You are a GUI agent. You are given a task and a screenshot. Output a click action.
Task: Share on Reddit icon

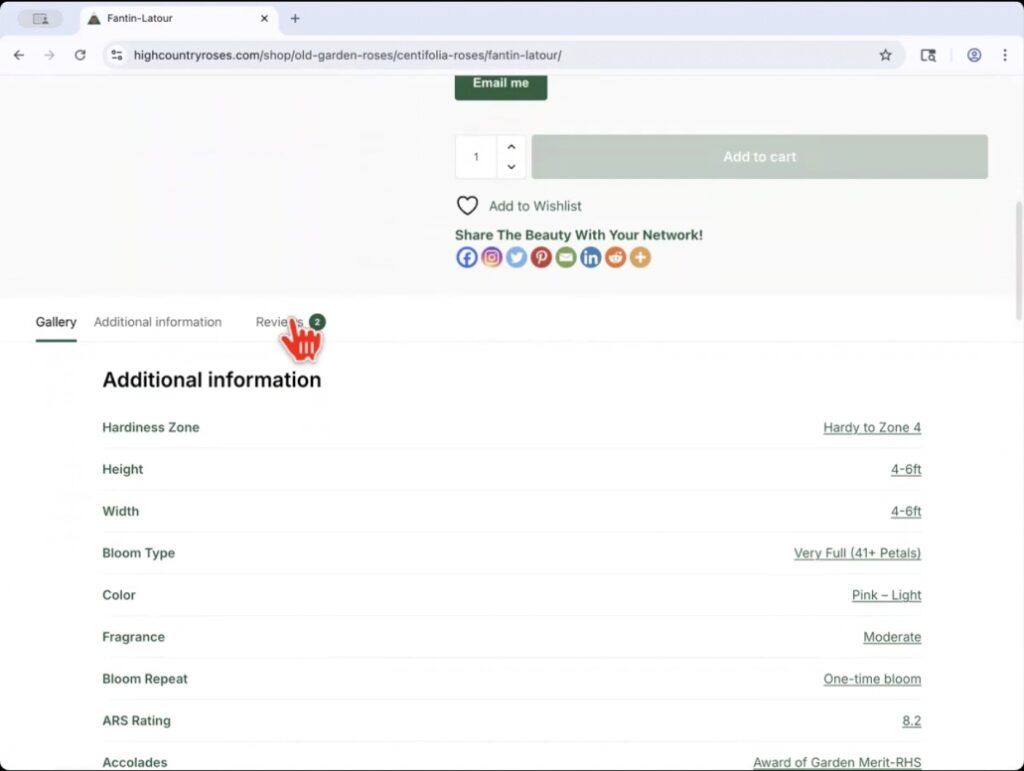pos(615,257)
